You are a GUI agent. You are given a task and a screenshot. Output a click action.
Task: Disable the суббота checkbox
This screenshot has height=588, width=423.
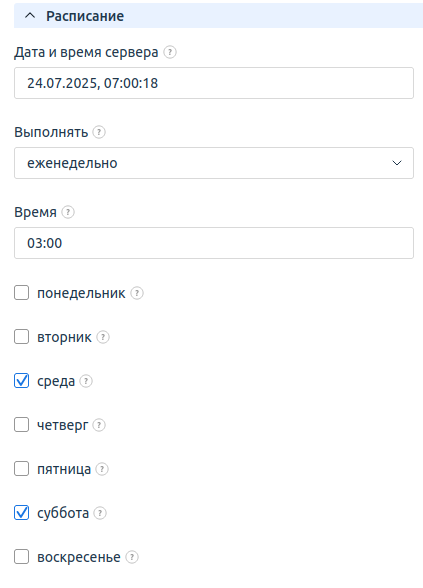21,513
